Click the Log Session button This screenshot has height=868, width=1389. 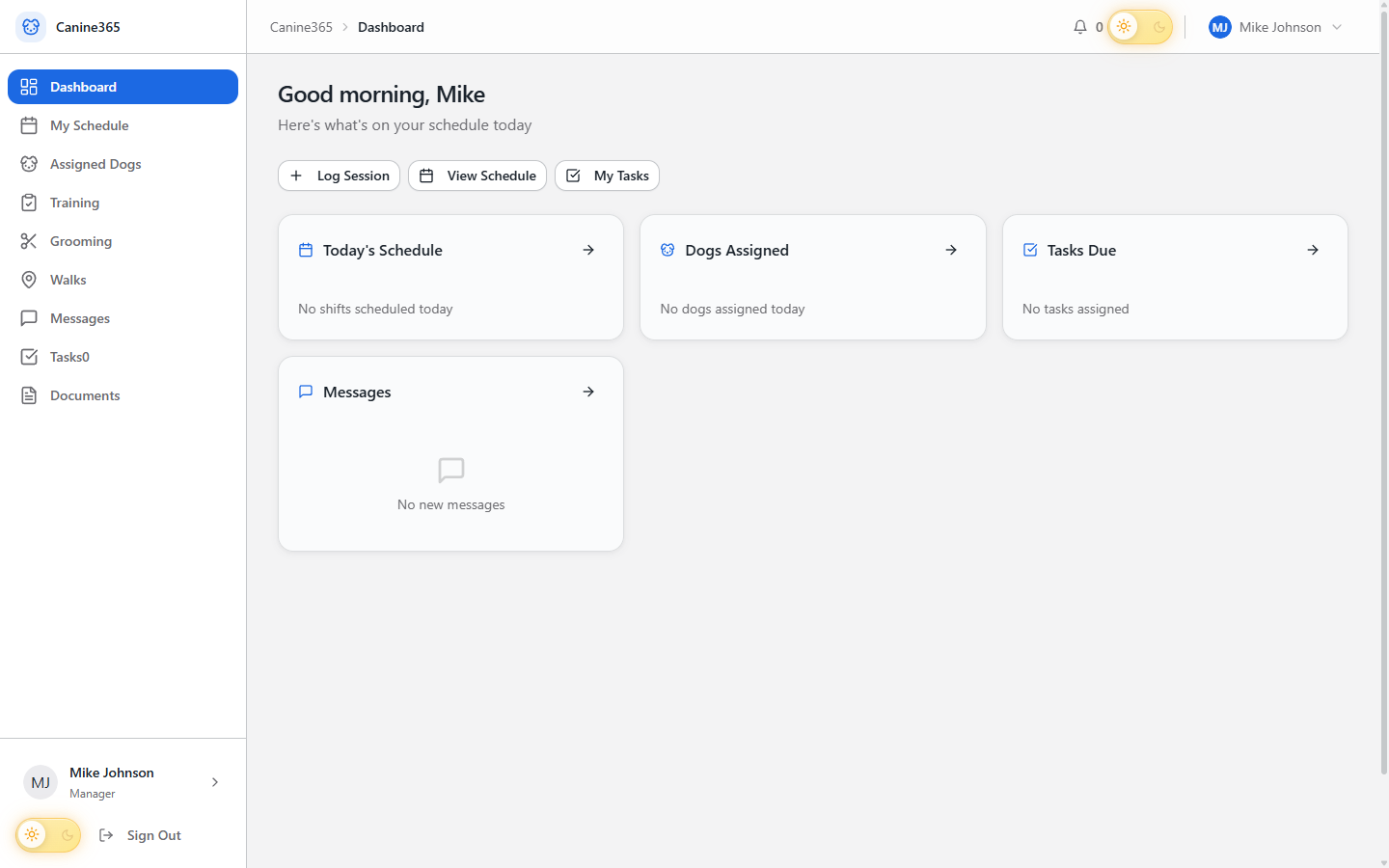pyautogui.click(x=339, y=176)
